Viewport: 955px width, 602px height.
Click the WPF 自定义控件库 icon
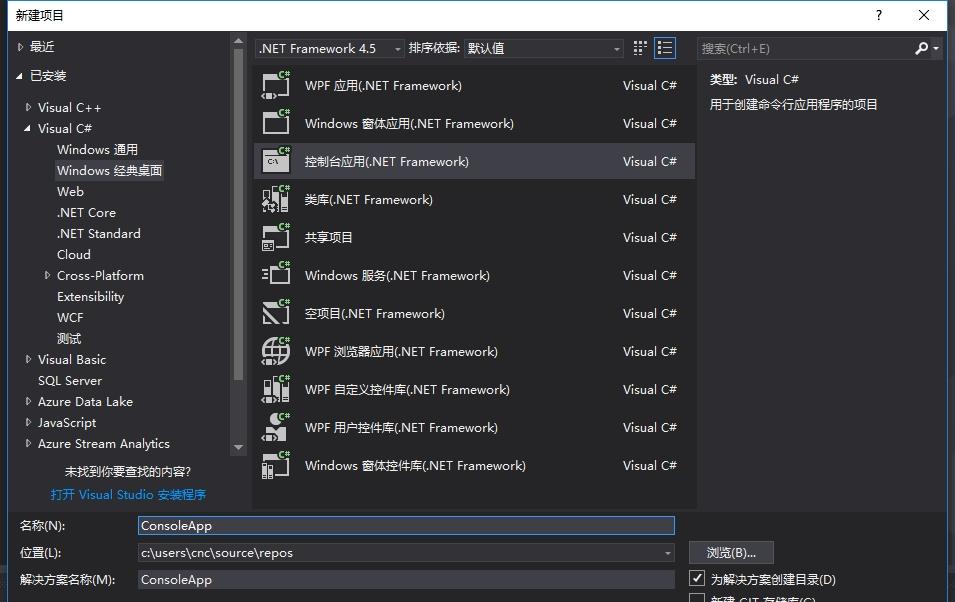(x=276, y=389)
